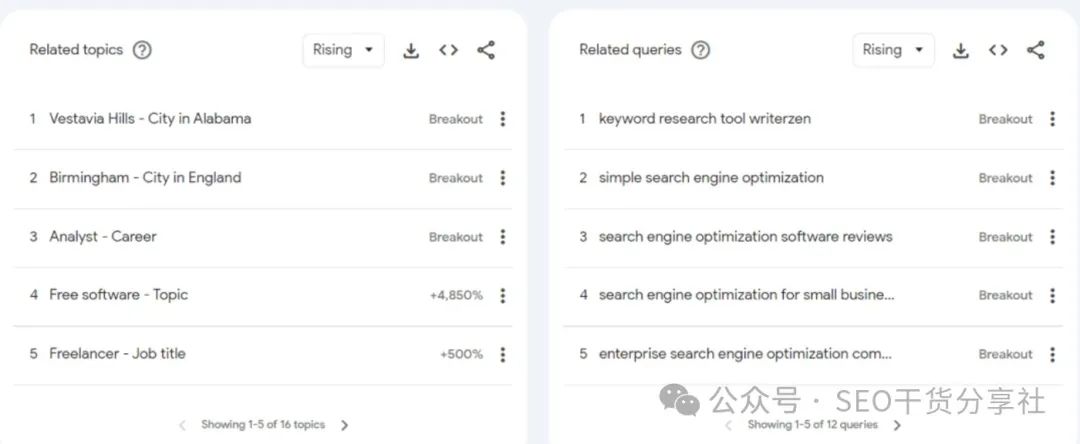
Task: Open embed code for Related topics
Action: pyautogui.click(x=448, y=50)
